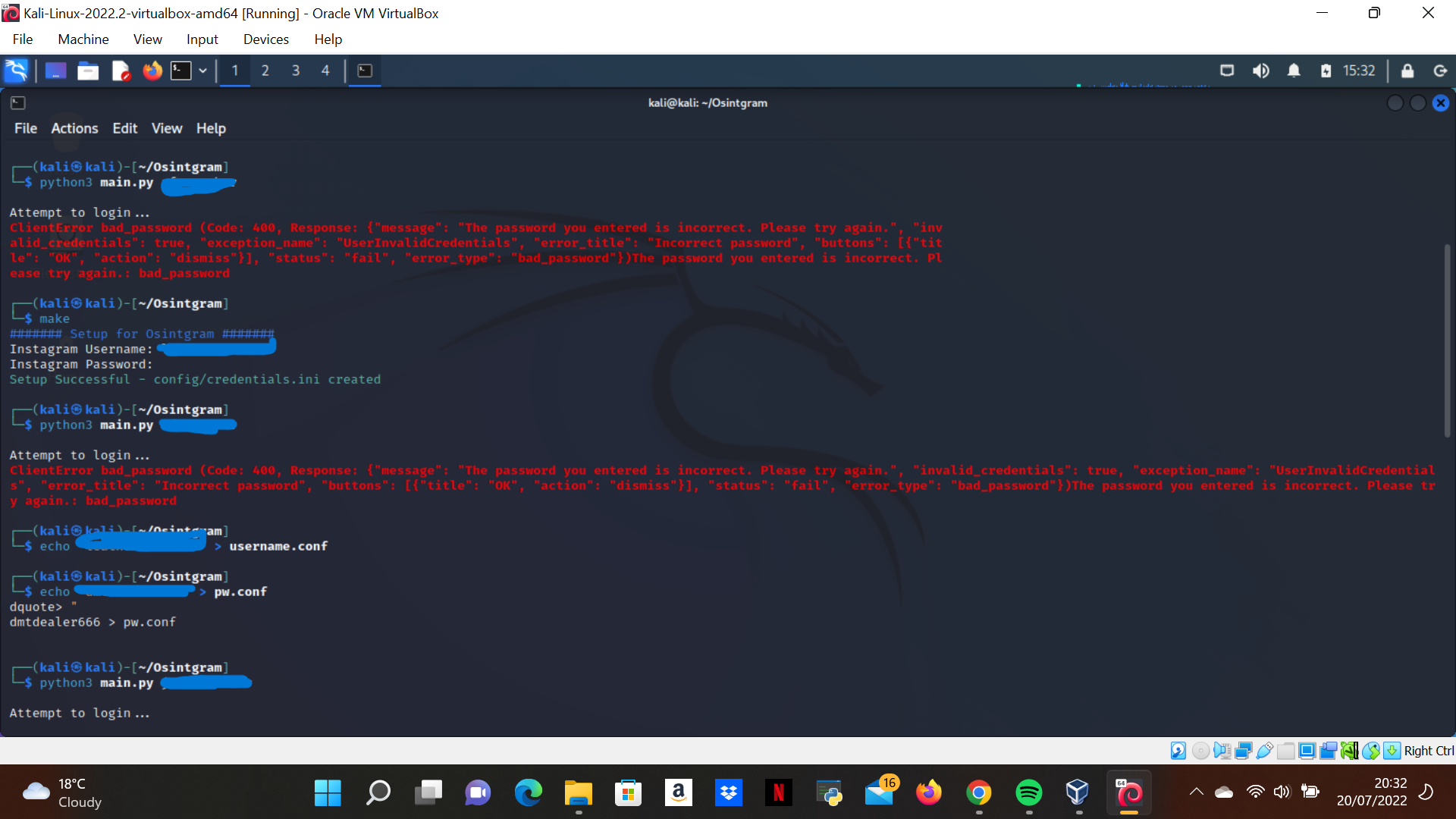Toggle the video capture icon in VirtualBox status bar
The height and width of the screenshot is (819, 1456).
[1328, 750]
